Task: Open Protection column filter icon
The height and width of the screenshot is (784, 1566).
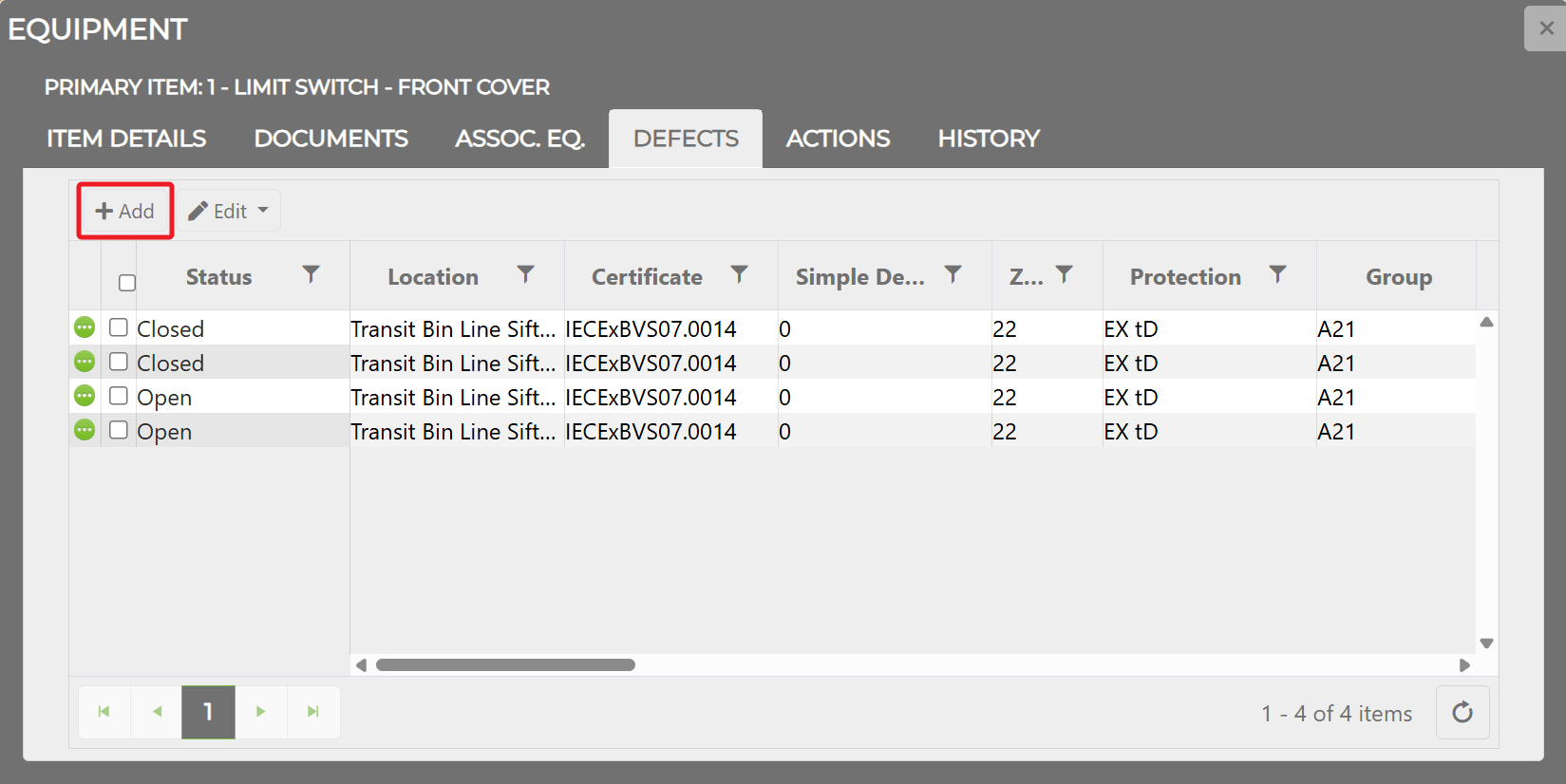Action: pos(1278,275)
